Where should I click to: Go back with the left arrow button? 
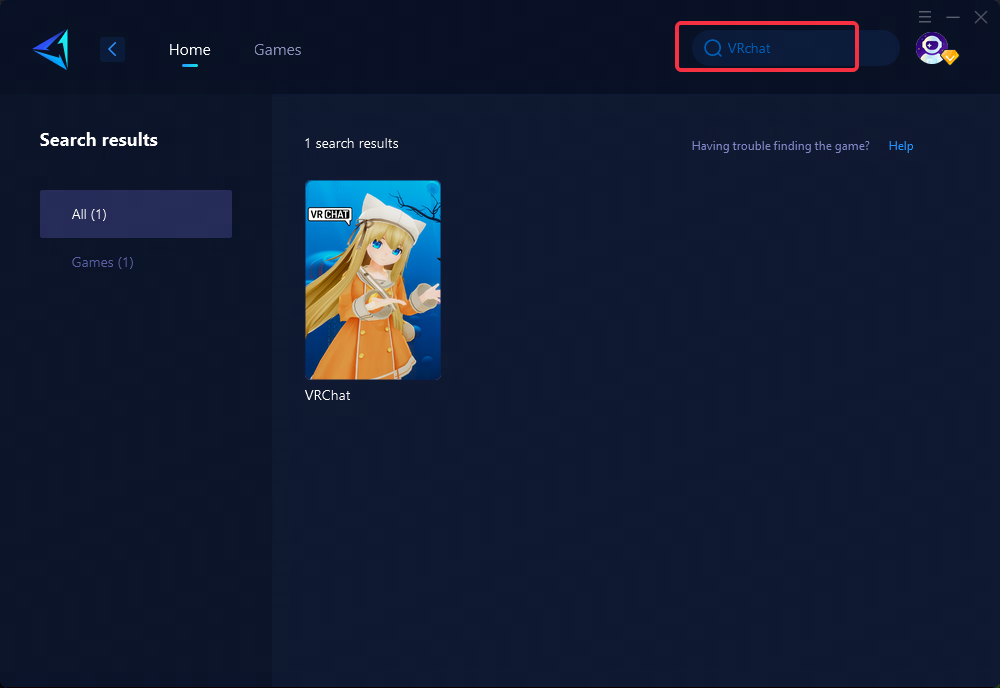(x=112, y=49)
